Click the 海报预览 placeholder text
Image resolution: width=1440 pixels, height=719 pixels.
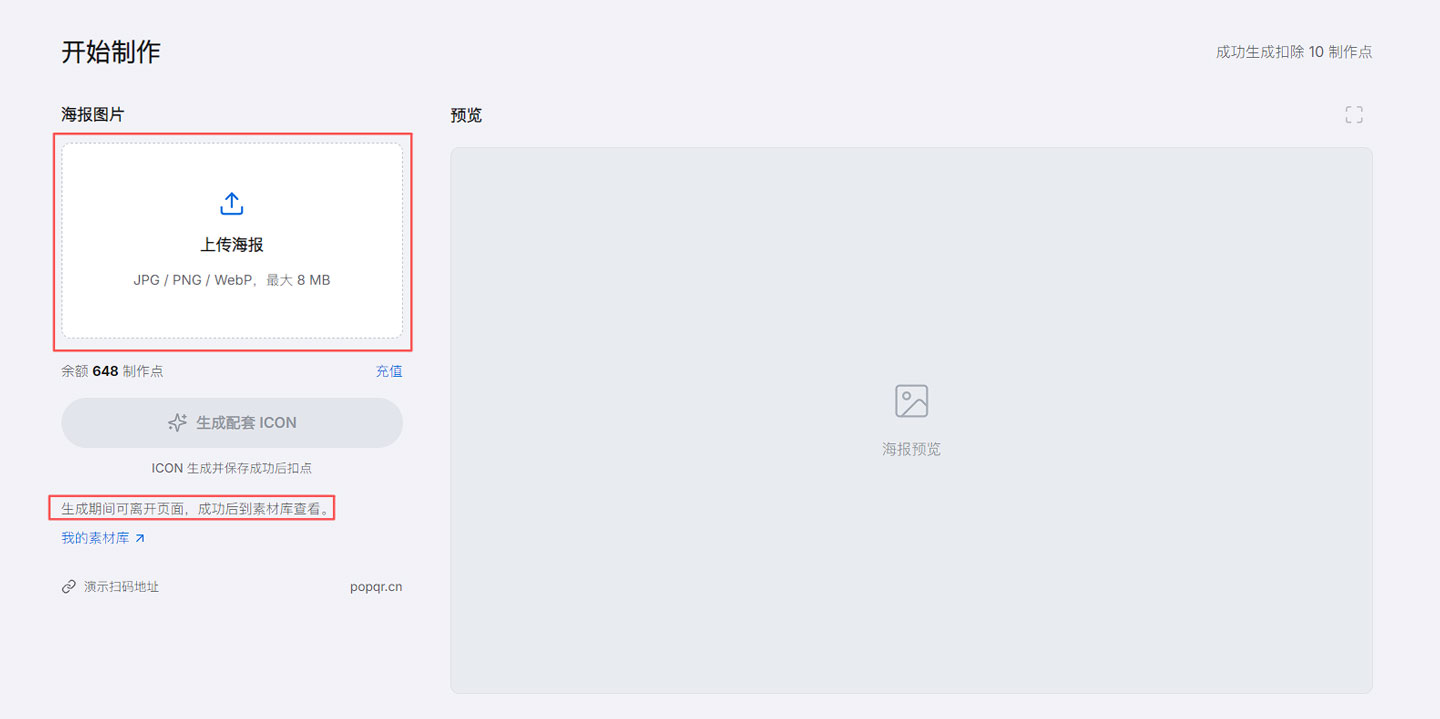coord(911,450)
